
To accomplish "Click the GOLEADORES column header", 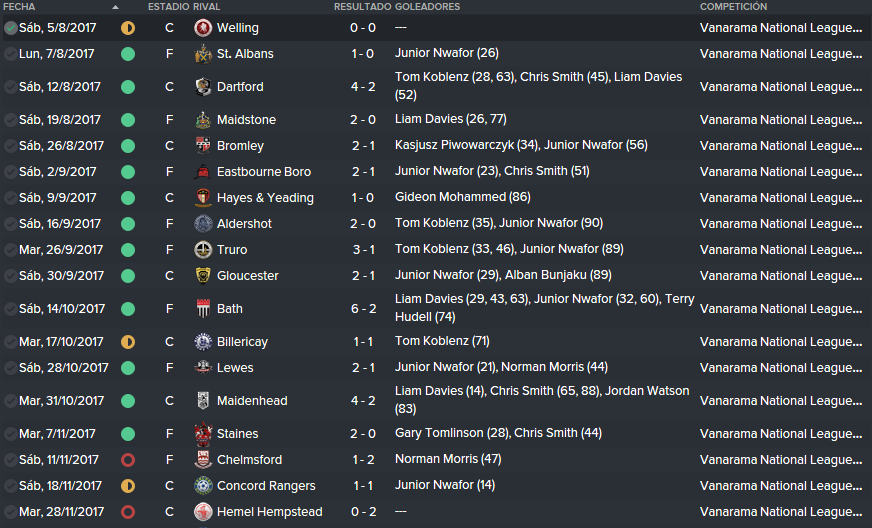I will click(x=427, y=7).
